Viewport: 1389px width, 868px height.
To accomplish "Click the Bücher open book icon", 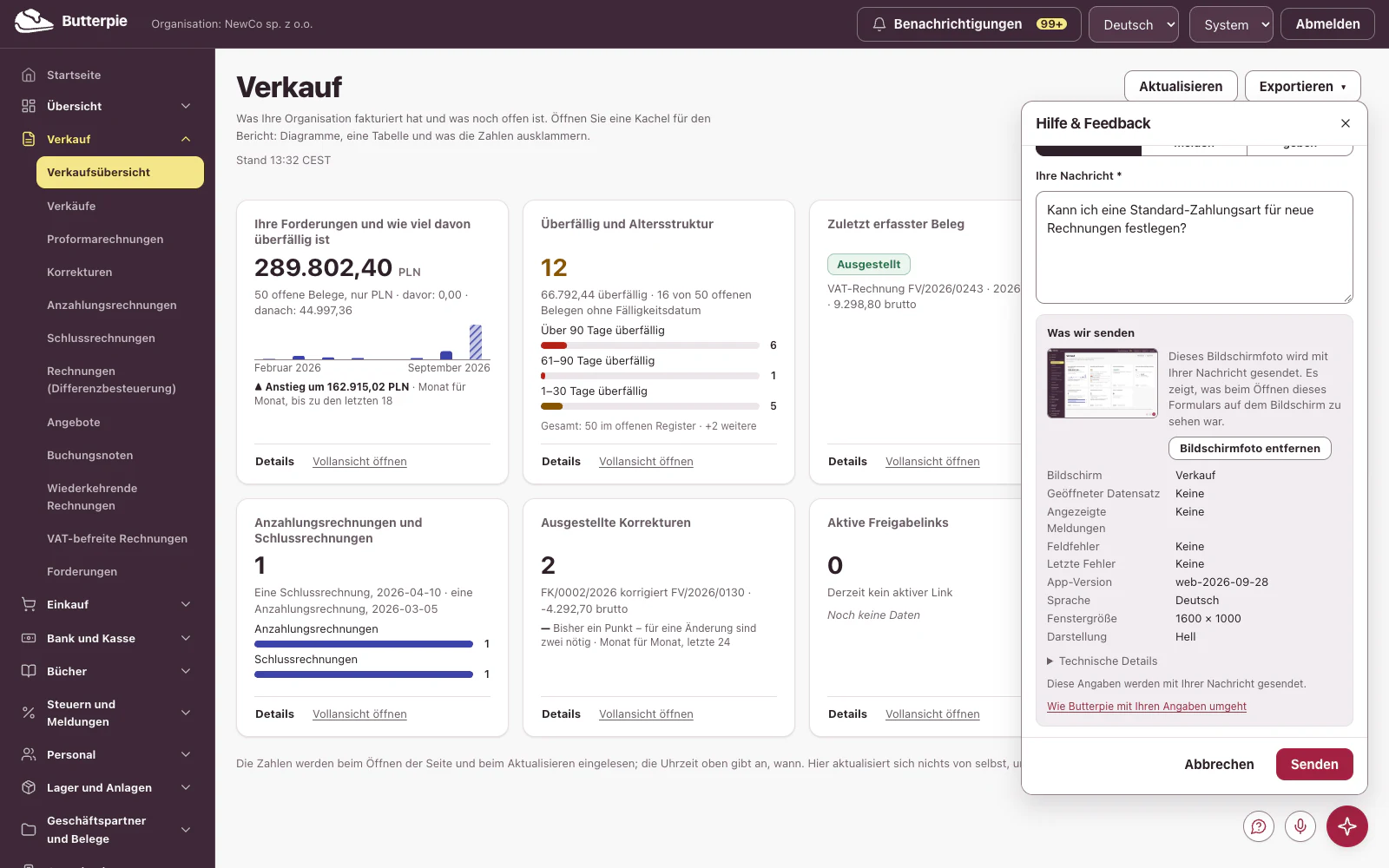I will tap(29, 671).
